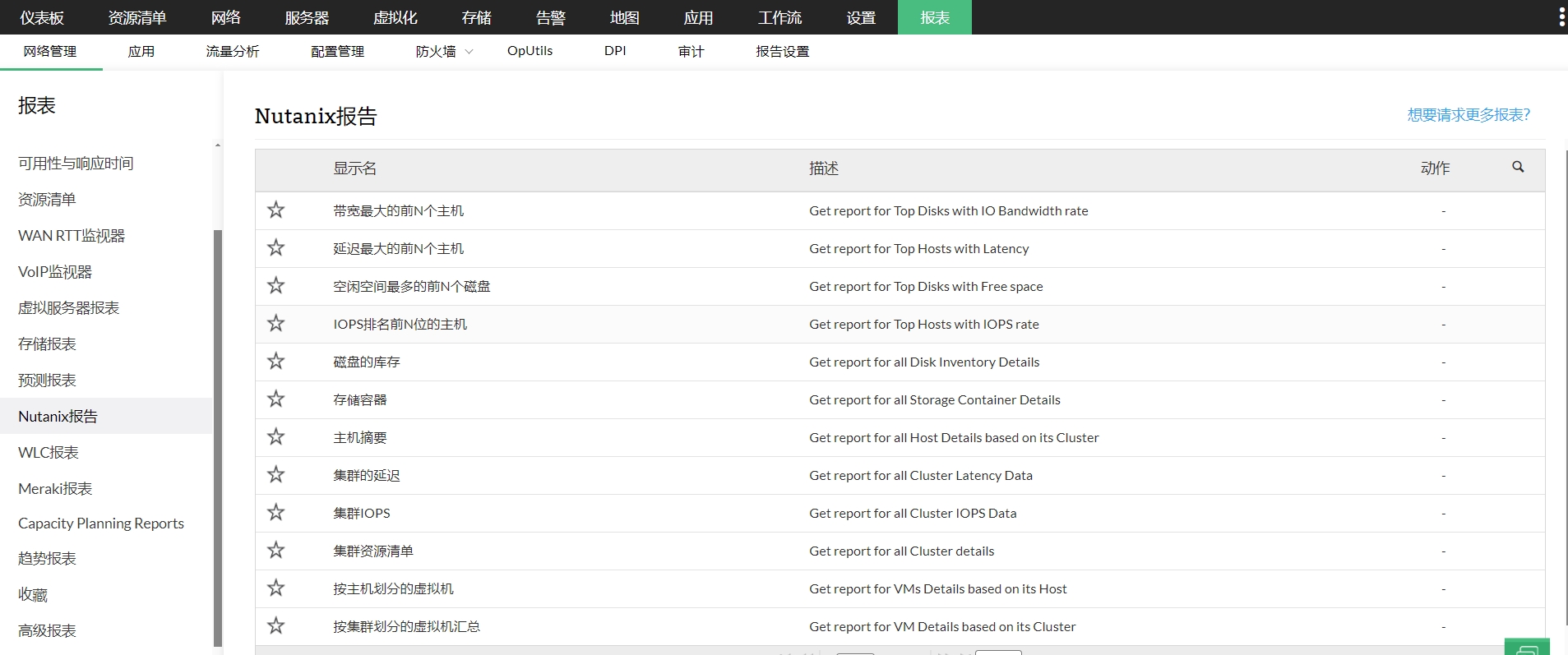Screen dimensions: 1568x655
Task: Click the 描述 column header
Action: point(824,168)
